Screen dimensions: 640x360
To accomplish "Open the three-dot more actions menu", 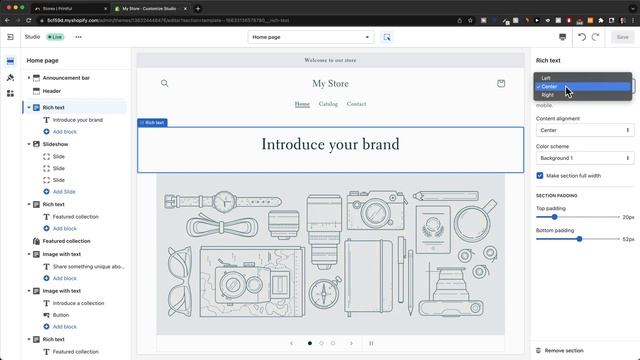I will (x=78, y=37).
